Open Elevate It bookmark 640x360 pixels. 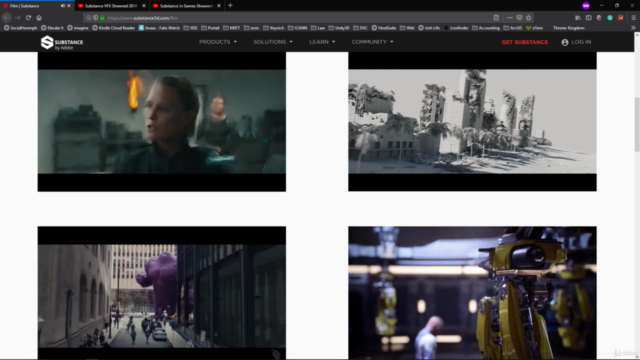point(52,28)
